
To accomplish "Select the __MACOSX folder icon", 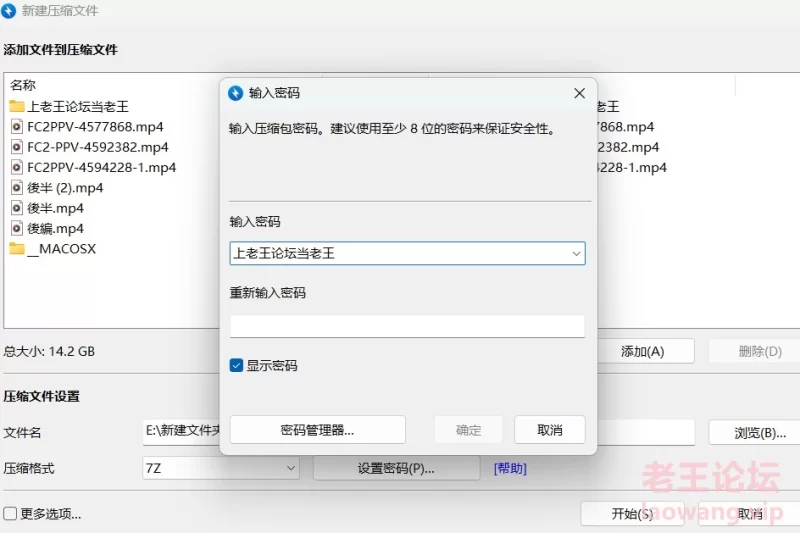I will [17, 249].
